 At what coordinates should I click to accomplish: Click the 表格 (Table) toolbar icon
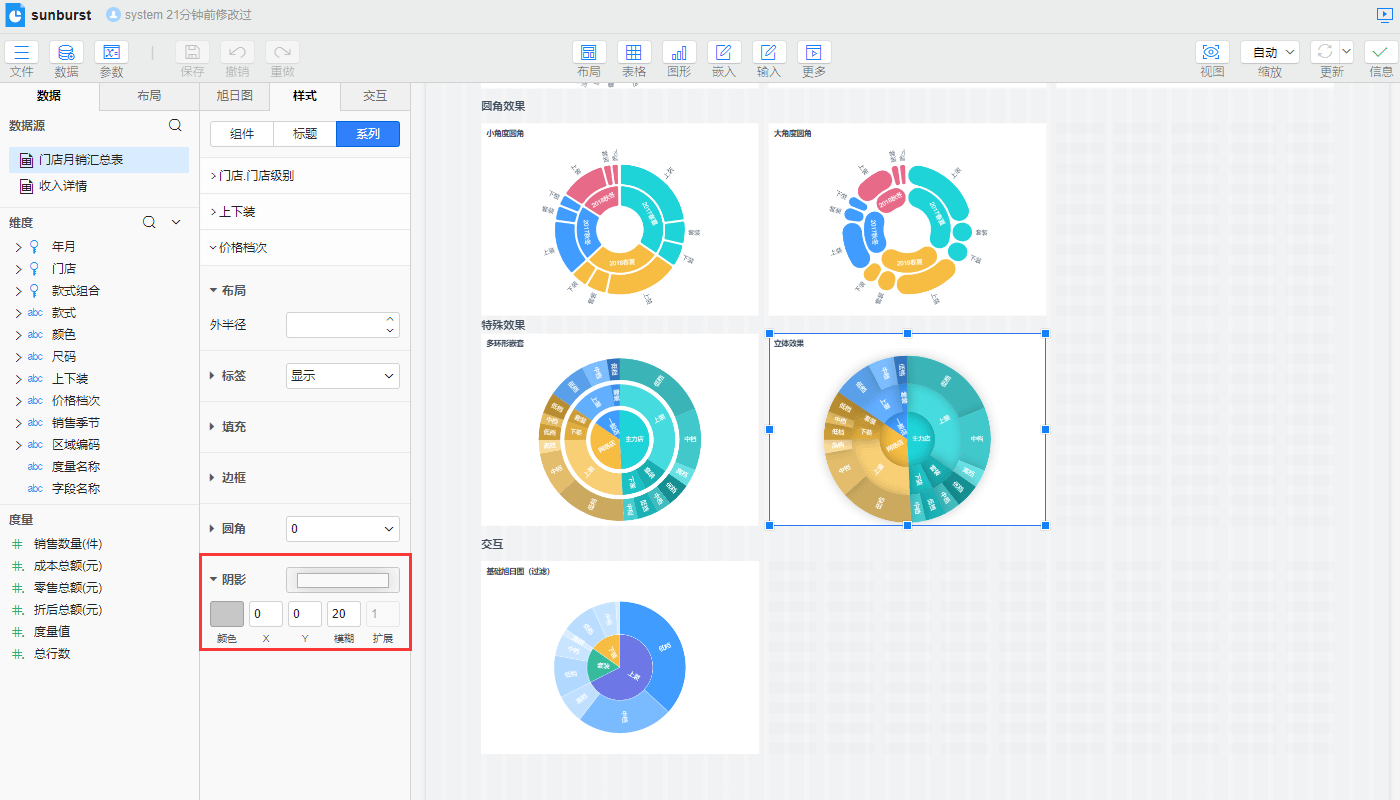click(634, 53)
